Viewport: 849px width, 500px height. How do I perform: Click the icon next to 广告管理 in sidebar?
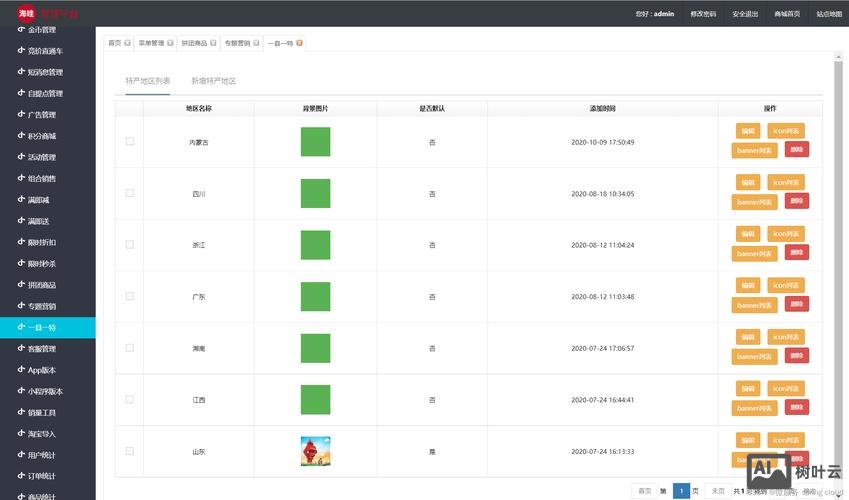click(x=20, y=114)
